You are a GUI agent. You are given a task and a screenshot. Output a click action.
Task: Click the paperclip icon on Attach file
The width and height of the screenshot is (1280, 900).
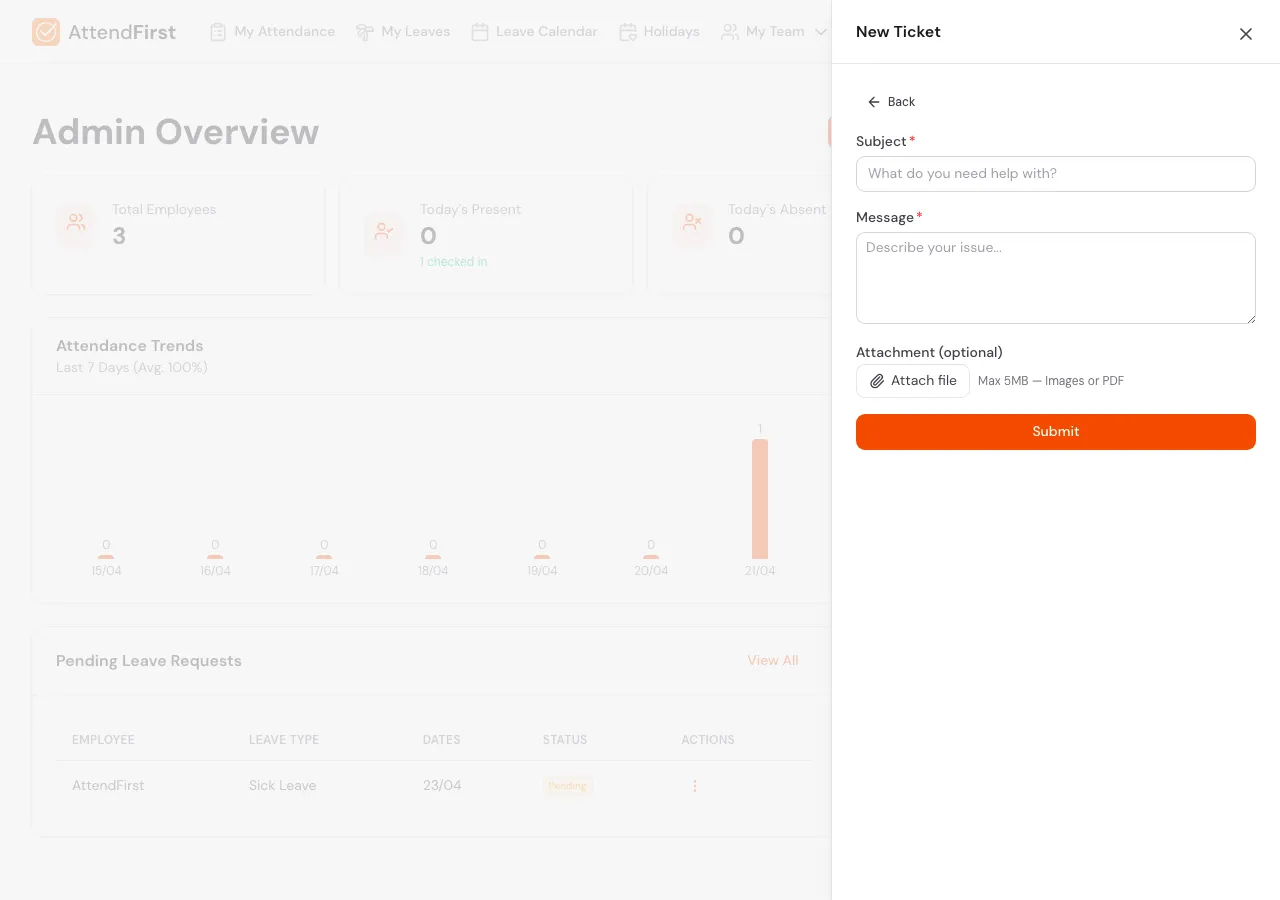tap(877, 381)
